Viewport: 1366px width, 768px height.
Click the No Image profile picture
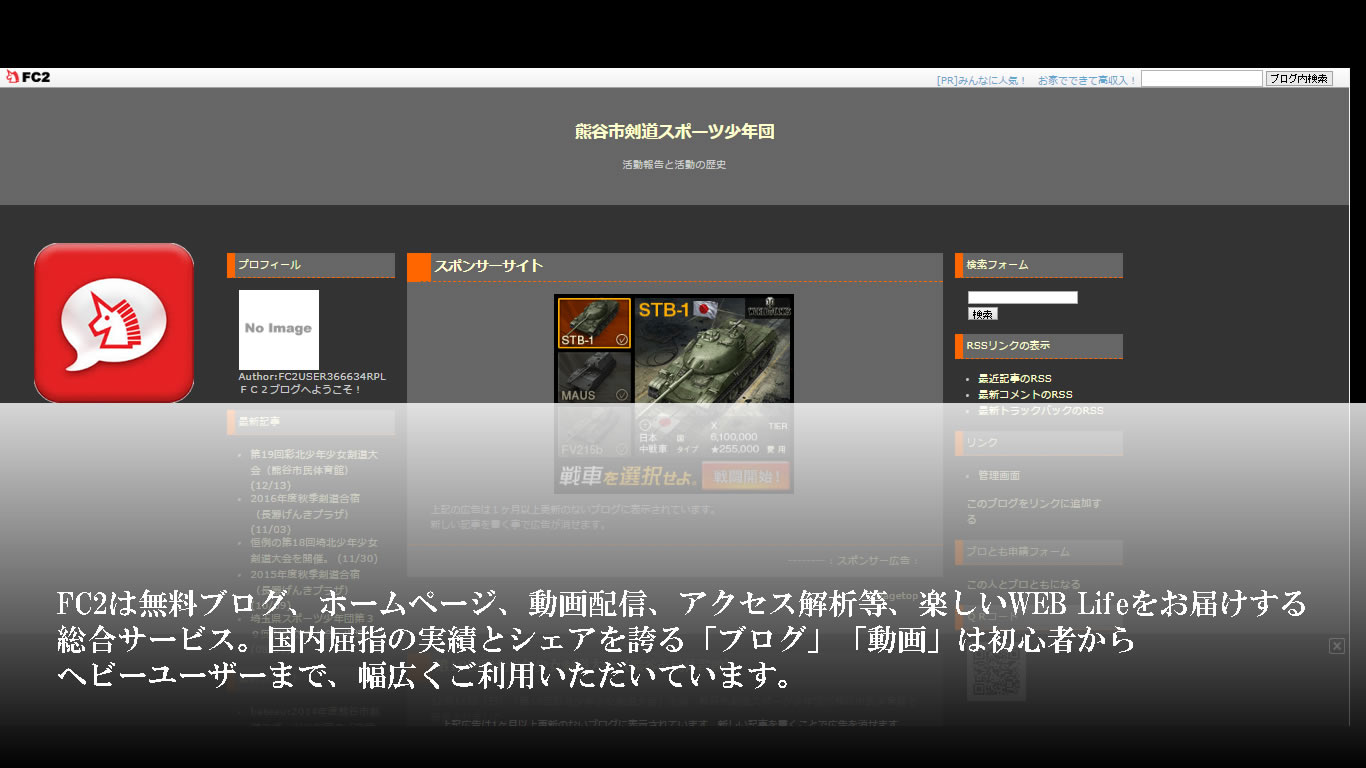pos(279,330)
